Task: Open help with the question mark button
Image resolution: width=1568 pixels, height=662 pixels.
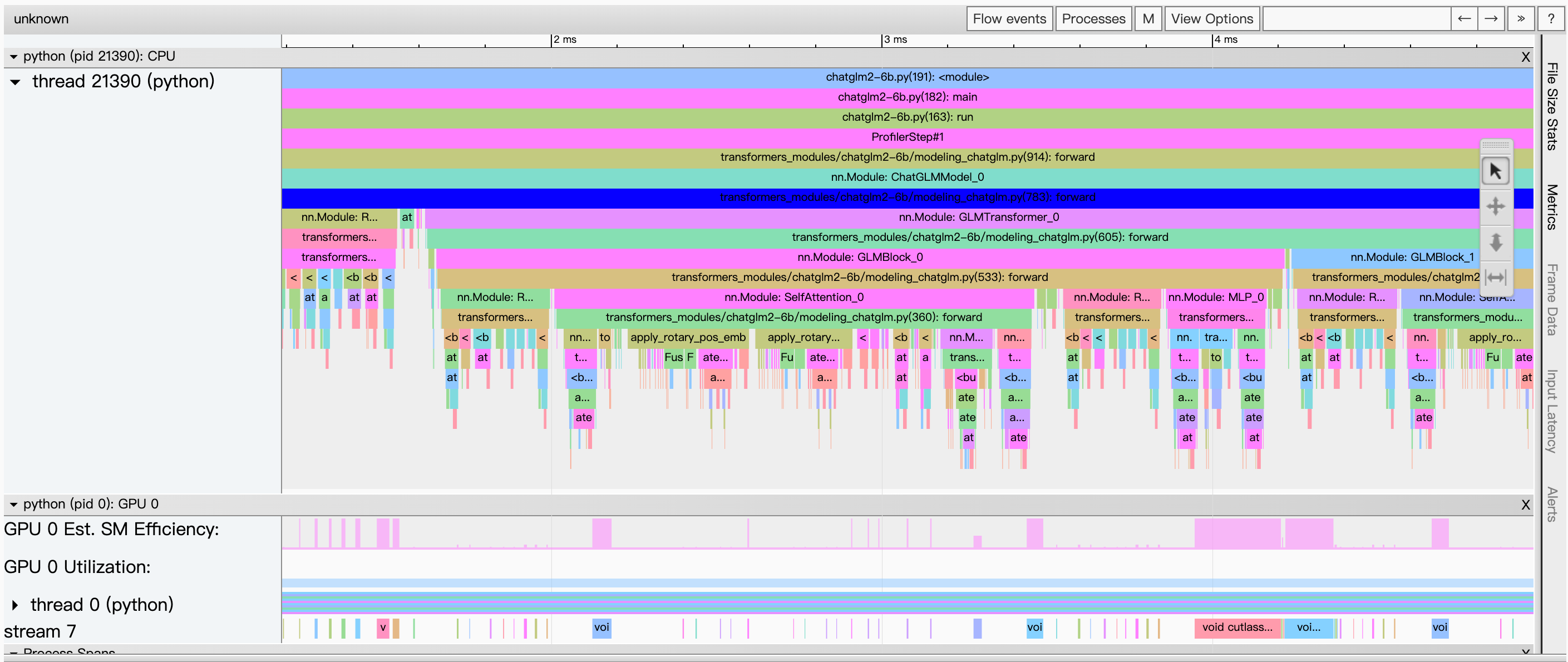Action: click(1550, 19)
